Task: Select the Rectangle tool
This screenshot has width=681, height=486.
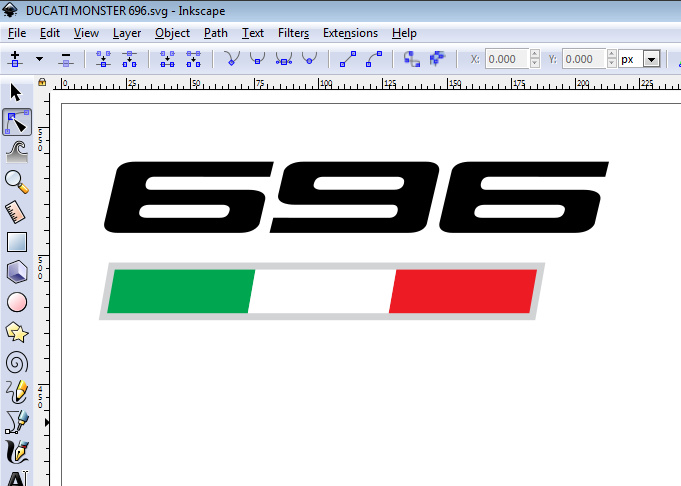Action: point(17,242)
